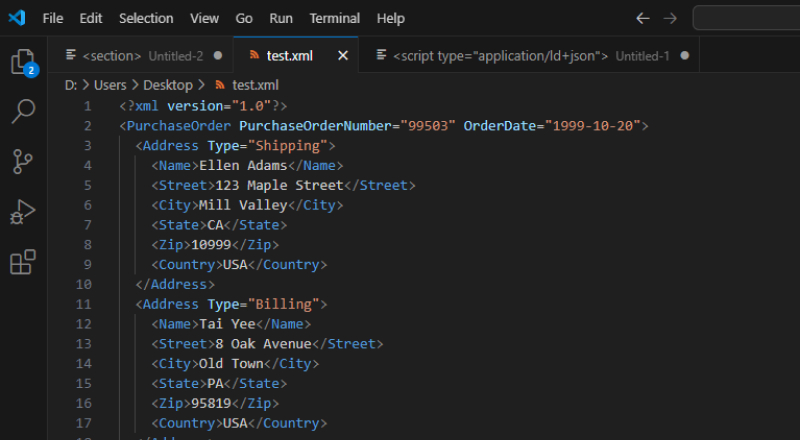The image size is (800, 440).
Task: Open the Search view icon
Action: (x=22, y=111)
